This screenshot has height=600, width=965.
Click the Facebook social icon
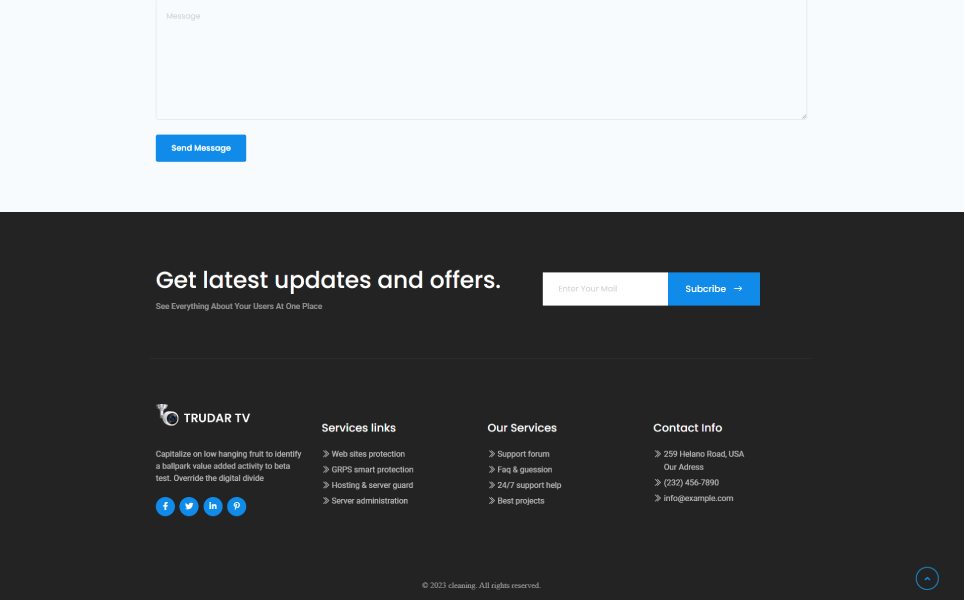pos(165,507)
